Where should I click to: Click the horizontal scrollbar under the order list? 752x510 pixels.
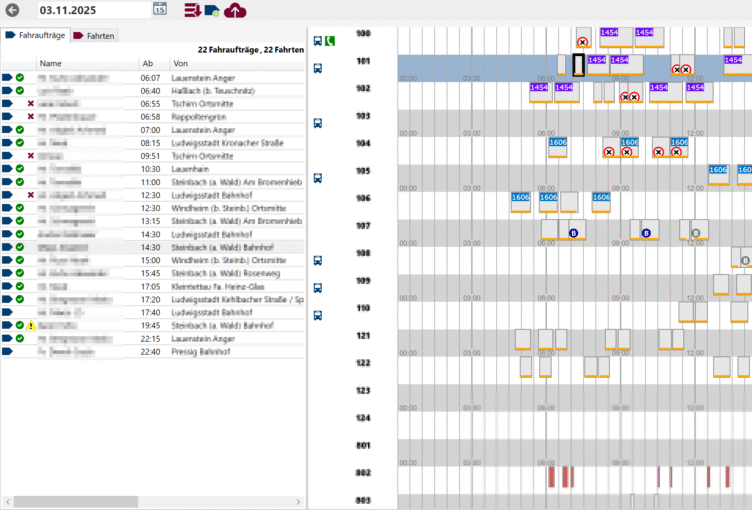(150, 500)
